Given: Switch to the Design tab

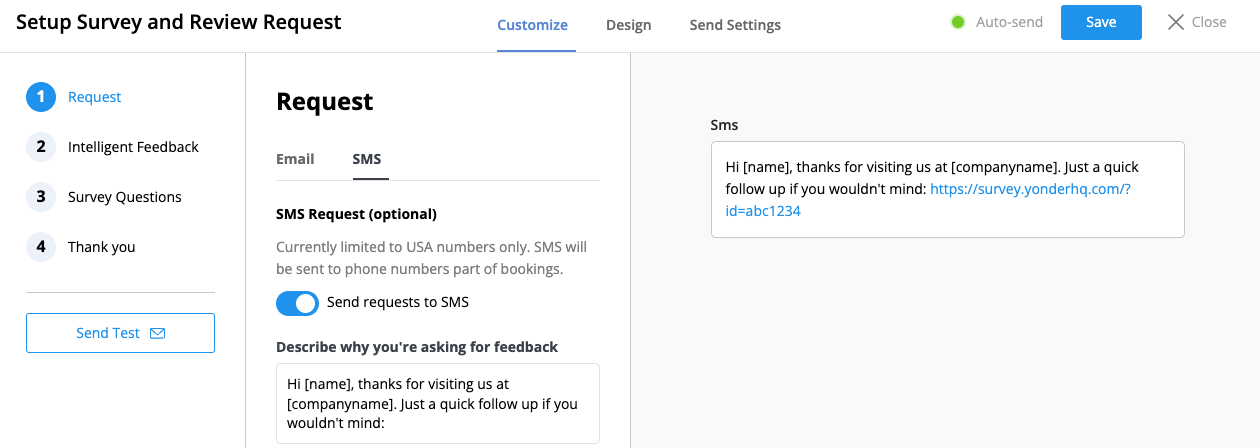Looking at the screenshot, I should point(628,25).
